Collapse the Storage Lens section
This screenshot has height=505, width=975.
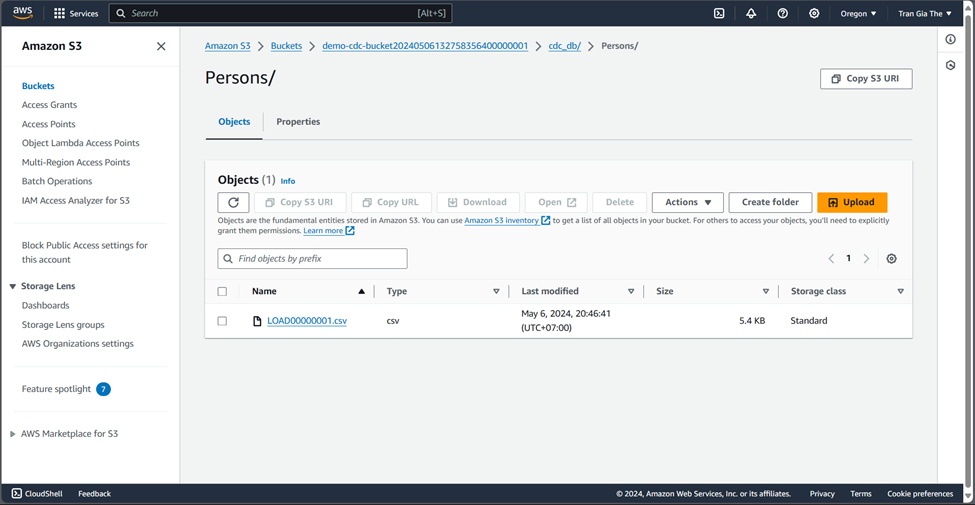[x=13, y=286]
